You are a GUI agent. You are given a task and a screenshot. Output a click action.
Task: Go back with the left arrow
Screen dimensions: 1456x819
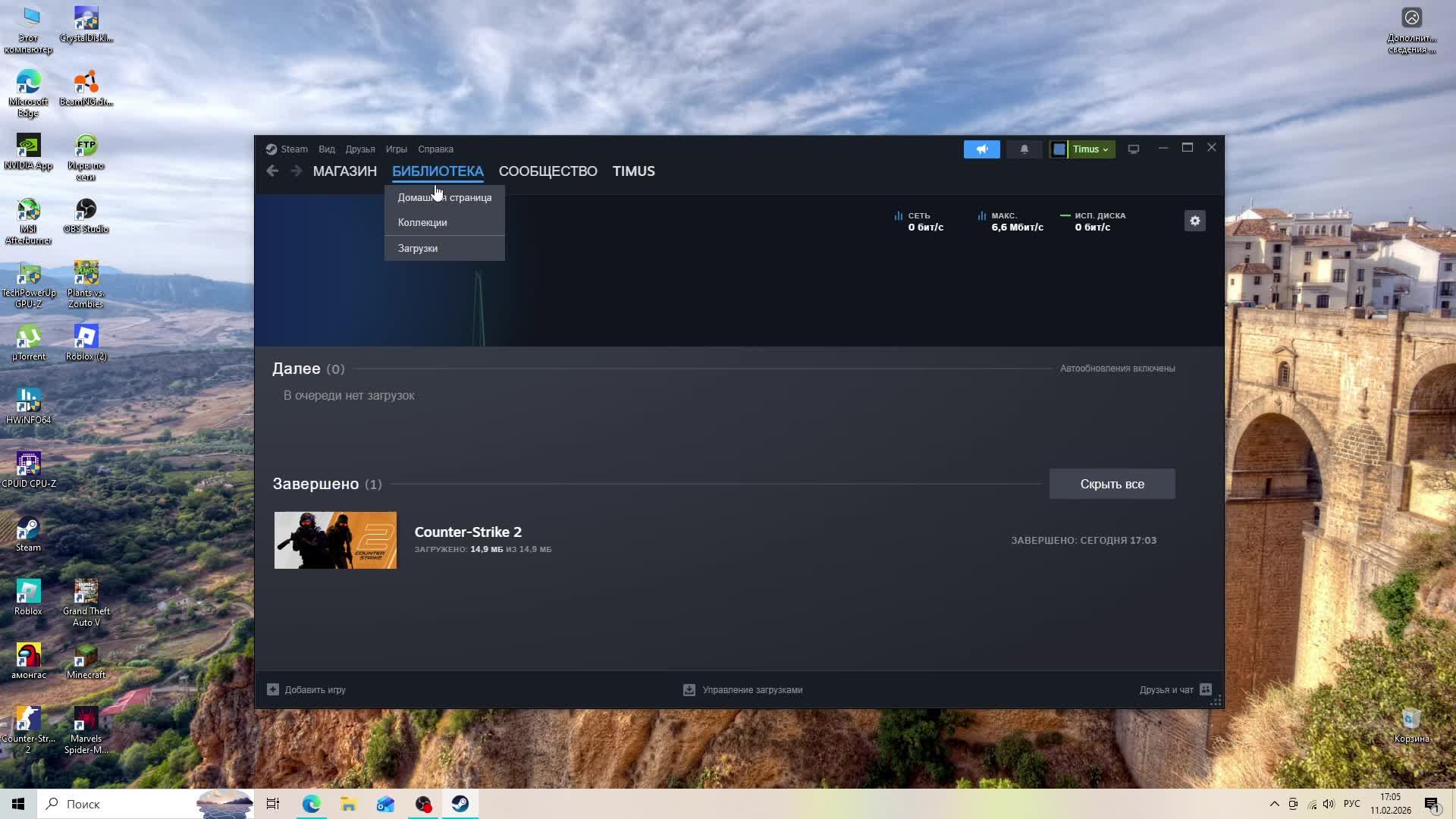272,171
